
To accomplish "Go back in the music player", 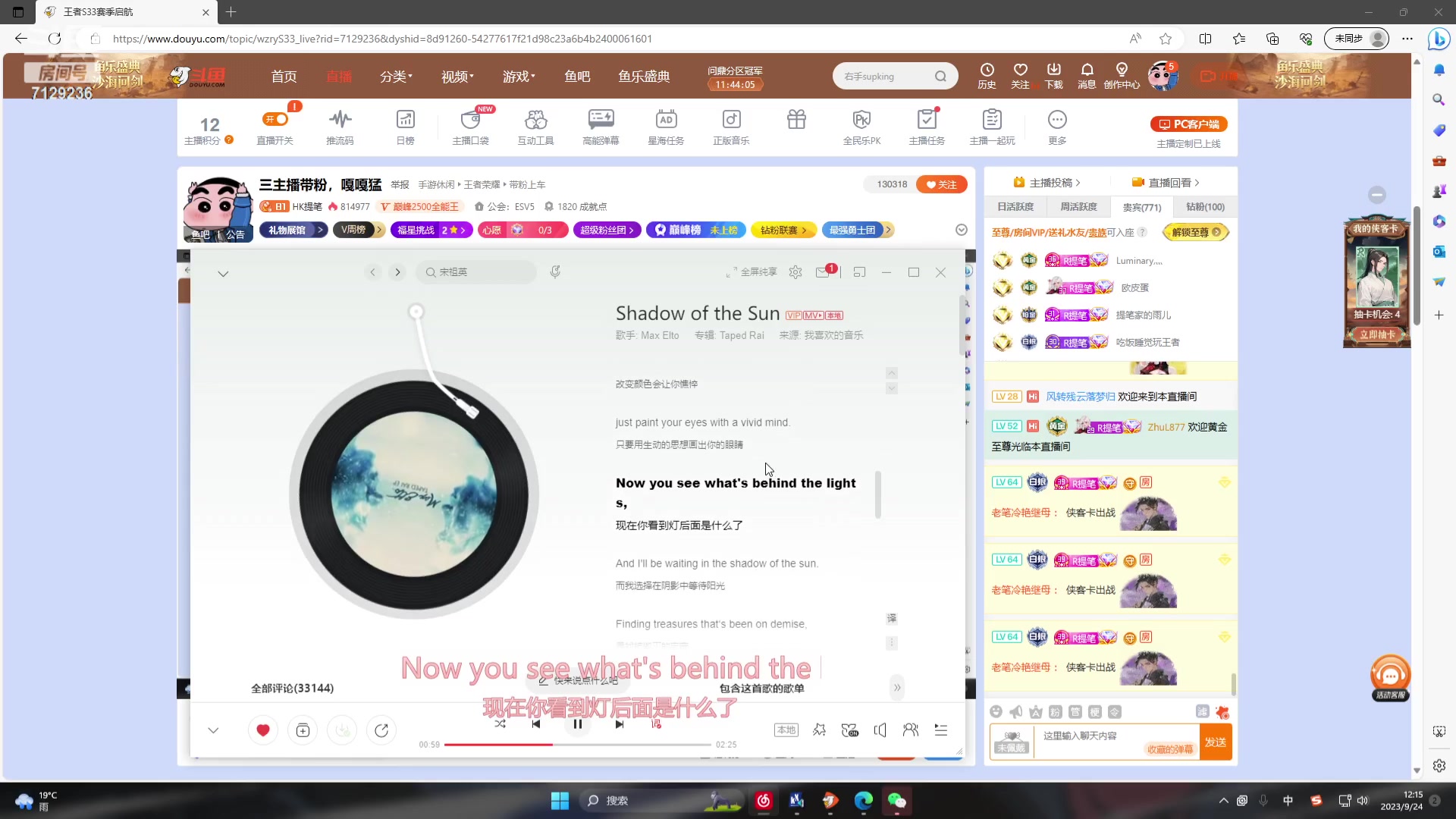I will coord(372,272).
